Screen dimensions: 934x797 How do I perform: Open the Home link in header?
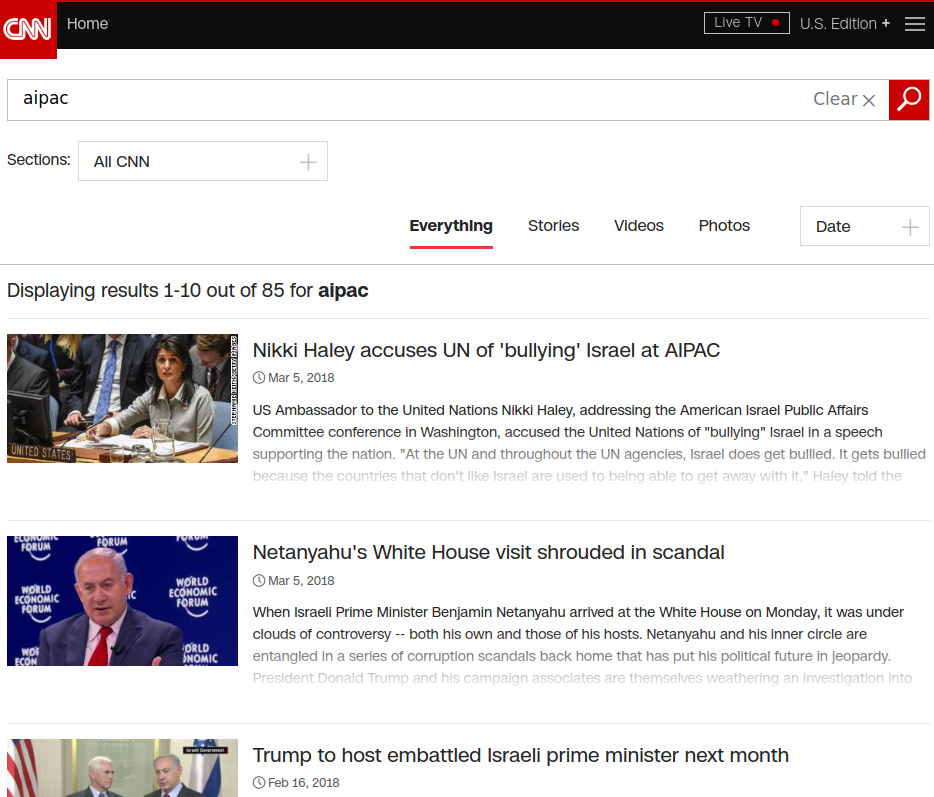(x=88, y=24)
